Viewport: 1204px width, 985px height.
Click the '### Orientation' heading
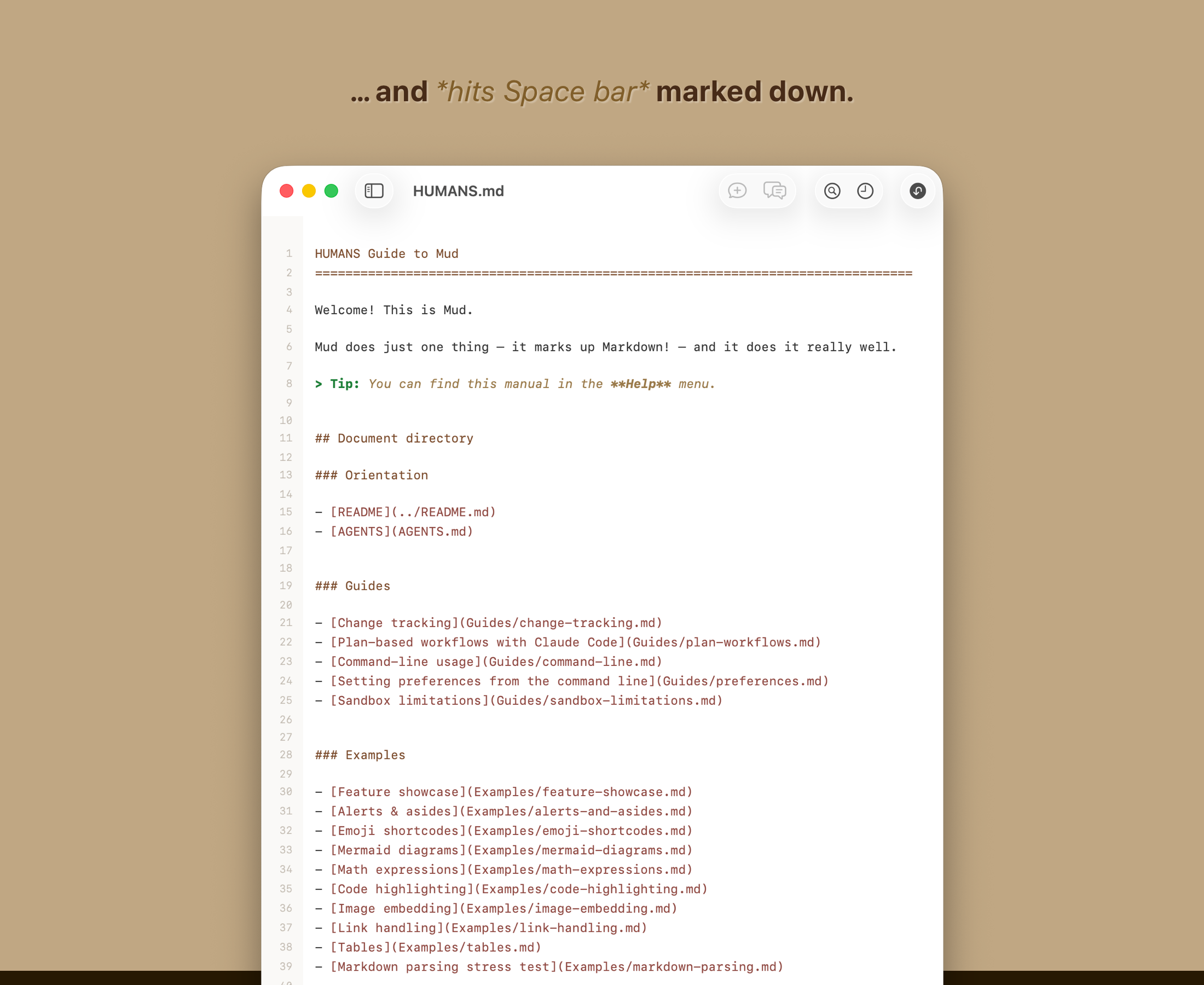coord(372,475)
